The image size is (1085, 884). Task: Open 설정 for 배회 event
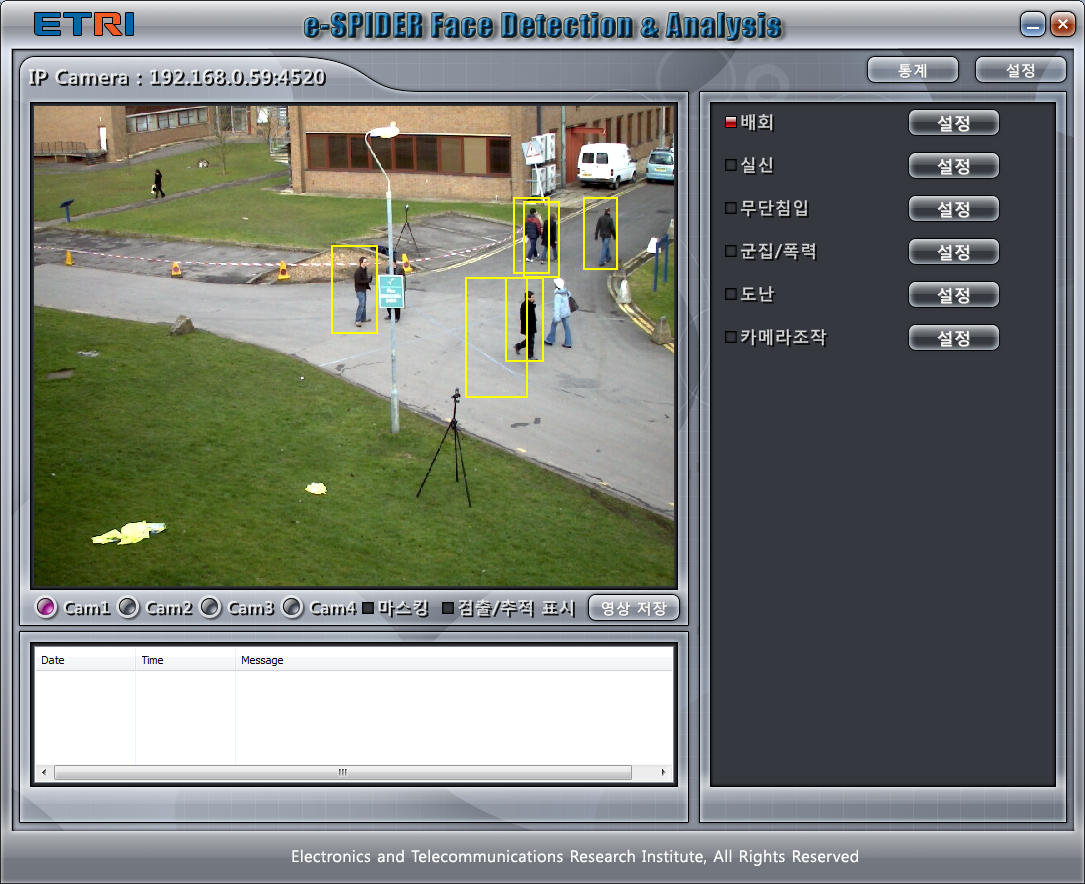953,123
